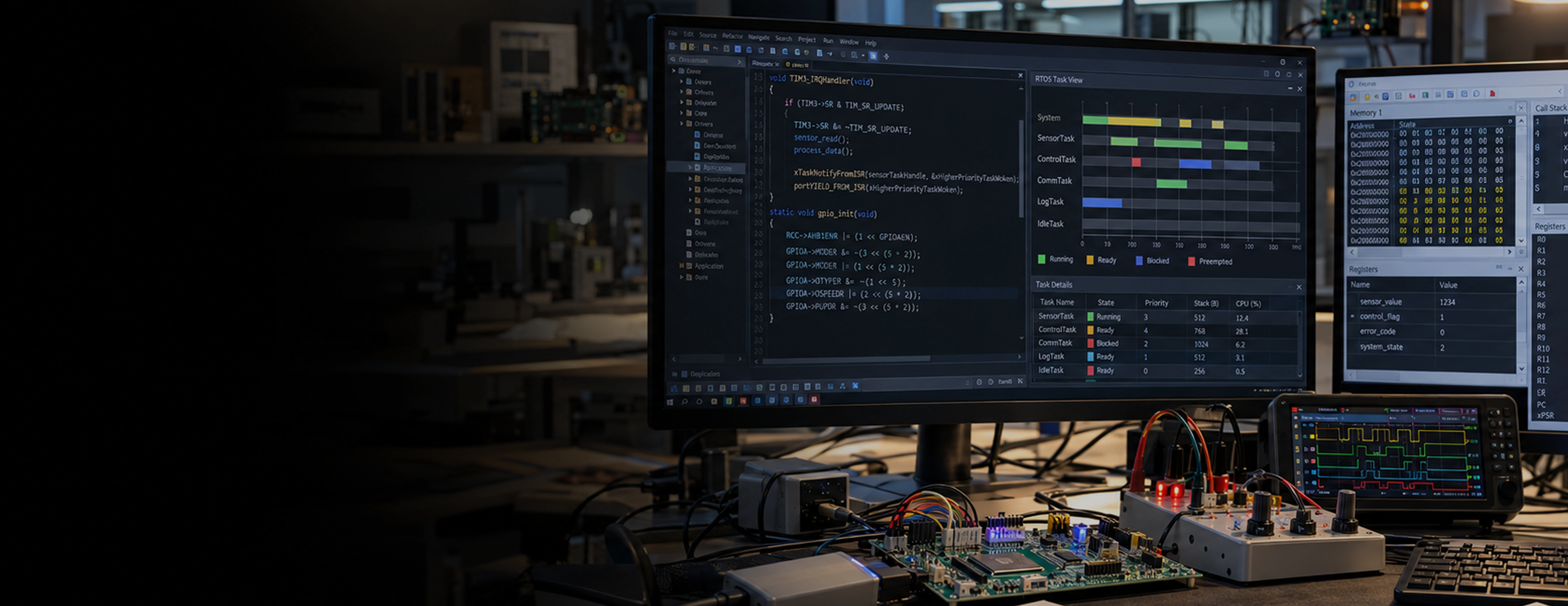The width and height of the screenshot is (1568, 606).
Task: Select the SensorTask row in Task Details
Action: [1166, 317]
